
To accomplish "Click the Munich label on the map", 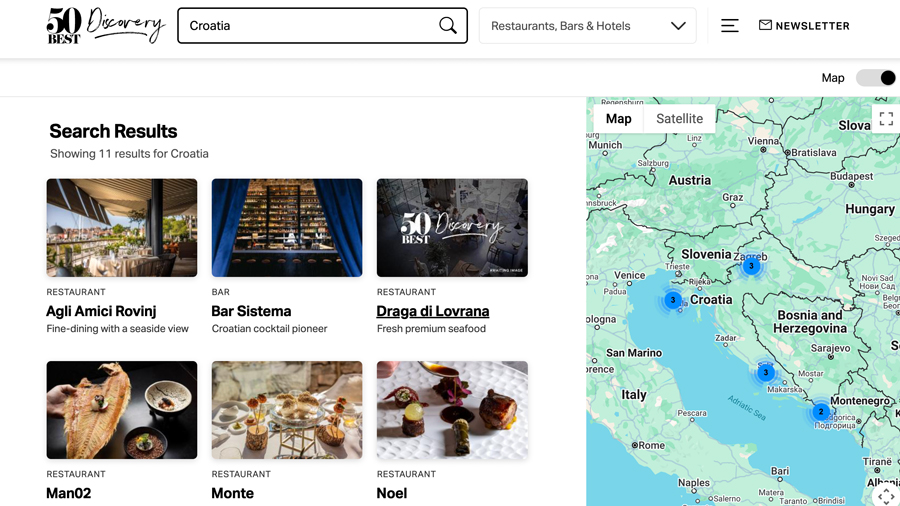I will 605,145.
